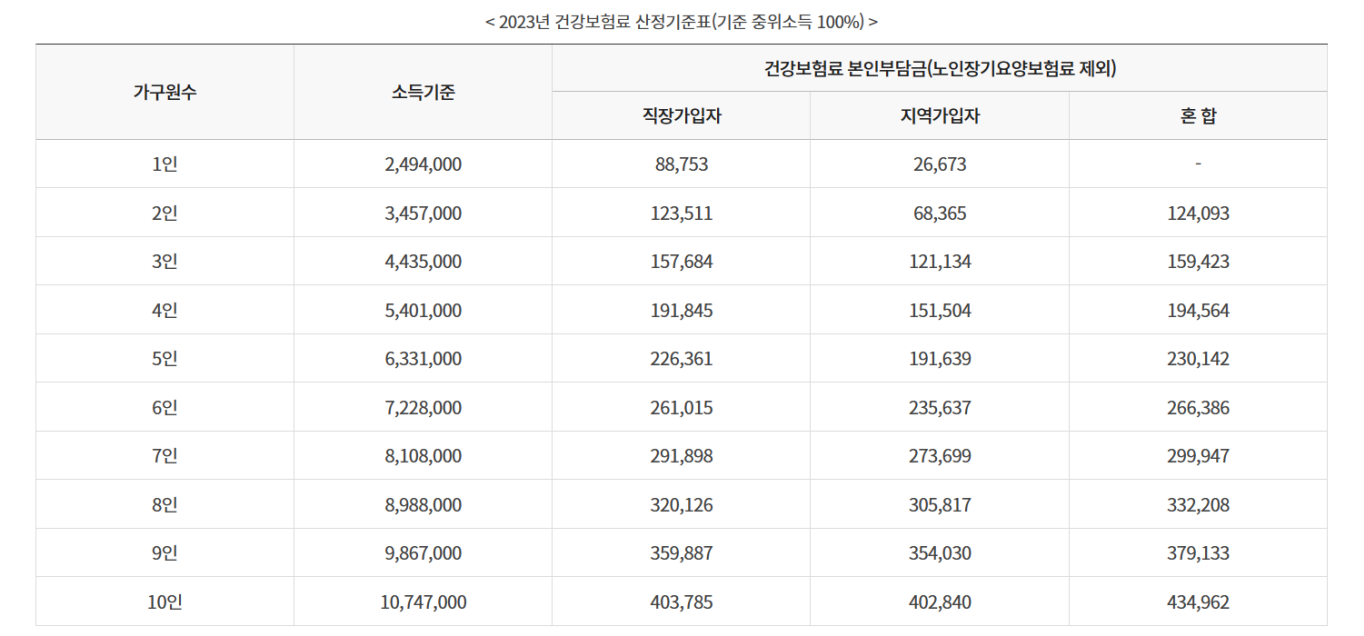Viewport: 1364px width, 636px height.
Task: Click income value 5,401,000
Action: [x=423, y=310]
